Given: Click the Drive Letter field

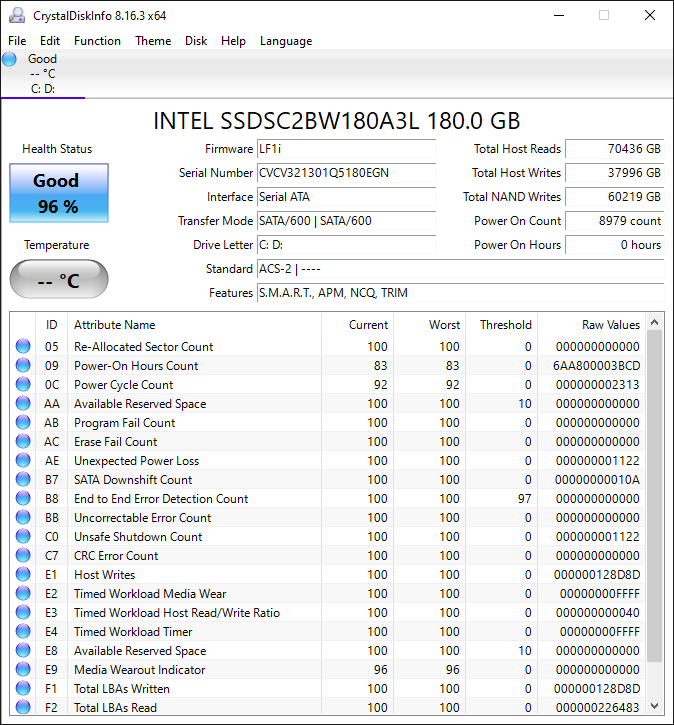Looking at the screenshot, I should coord(346,245).
